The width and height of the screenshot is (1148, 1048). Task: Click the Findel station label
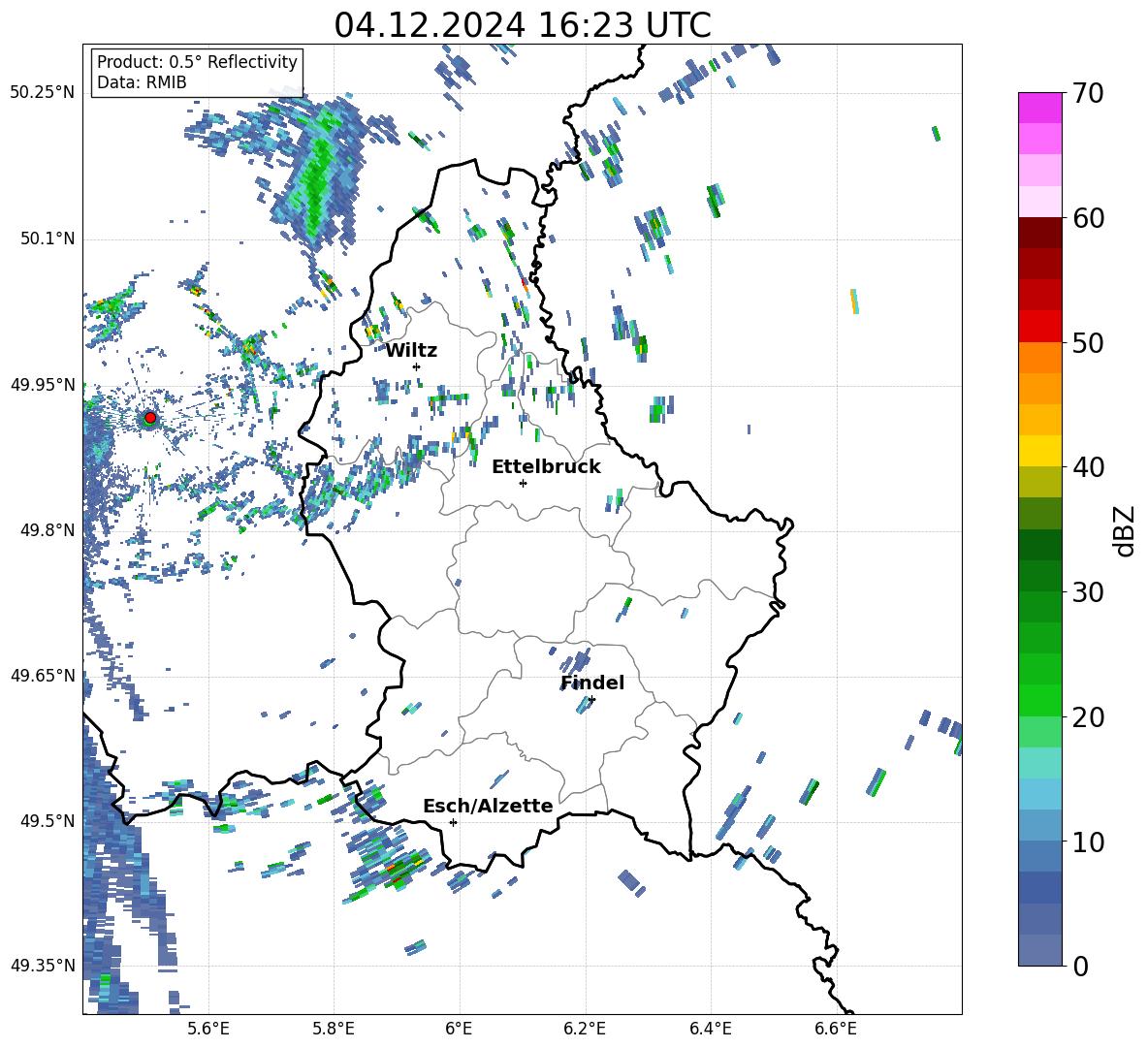tap(592, 683)
